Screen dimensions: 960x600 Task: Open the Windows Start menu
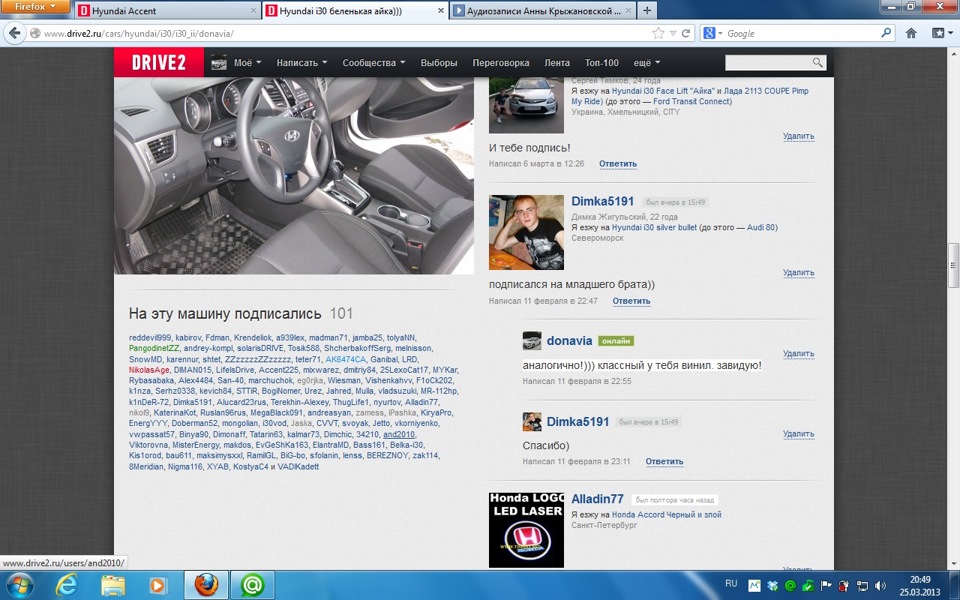pos(20,585)
